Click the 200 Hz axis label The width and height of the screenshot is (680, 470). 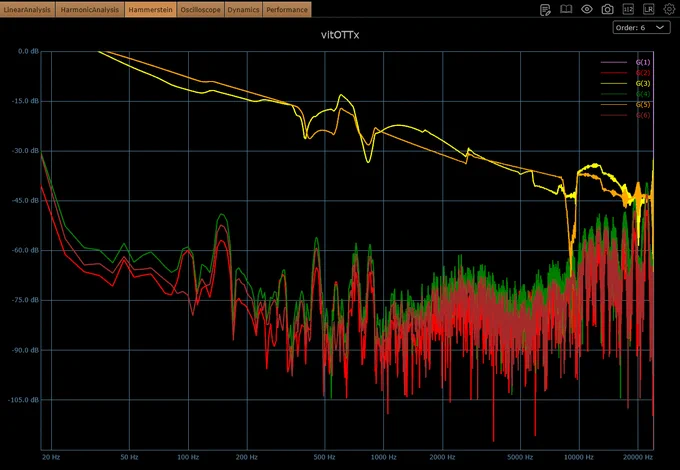click(x=247, y=457)
